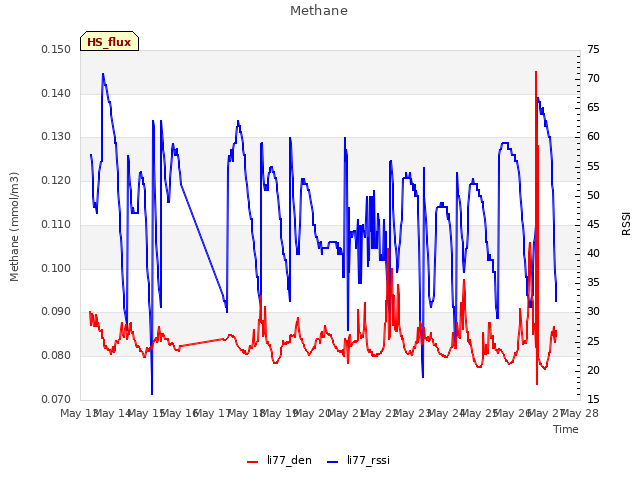Click the 25 RSSI axis value
The width and height of the screenshot is (640, 480).
[593, 341]
